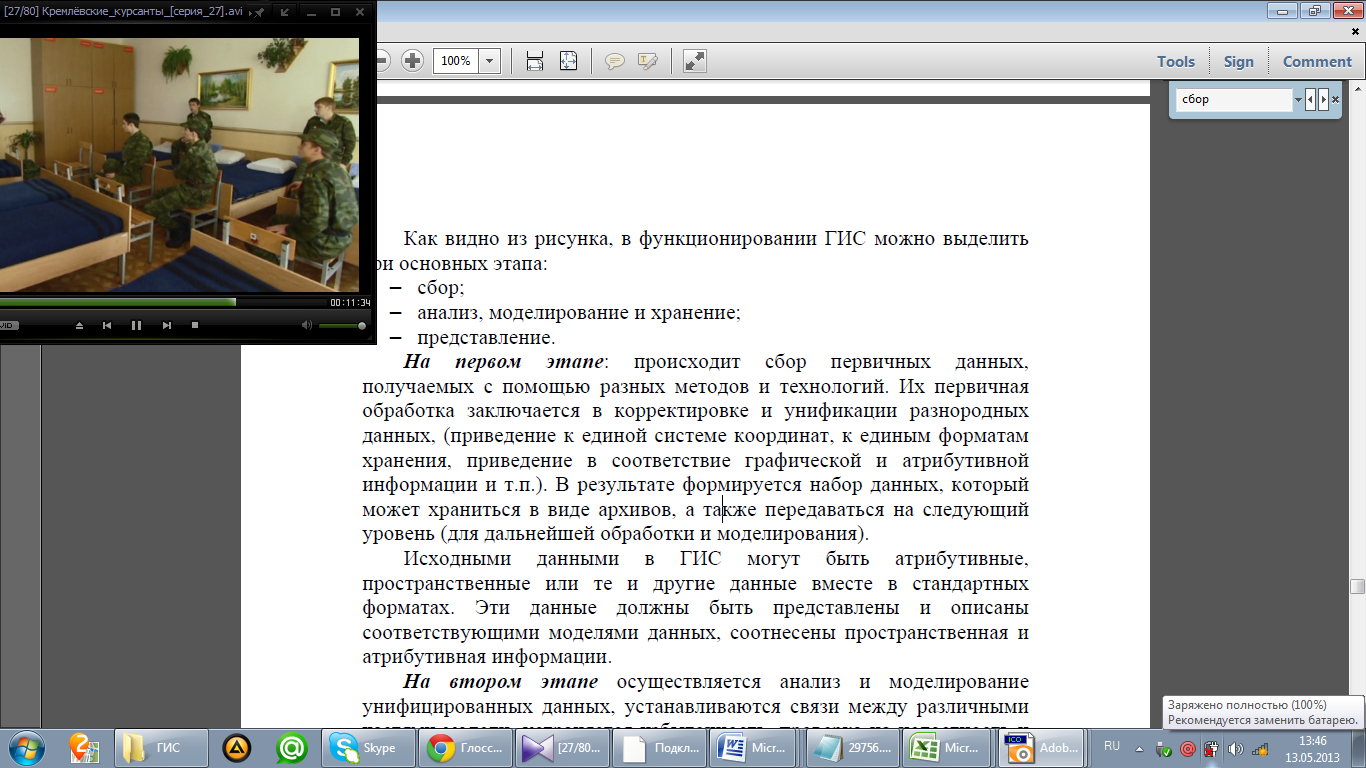Open the network signal tray icon
The image size is (1366, 768).
coord(1260,748)
